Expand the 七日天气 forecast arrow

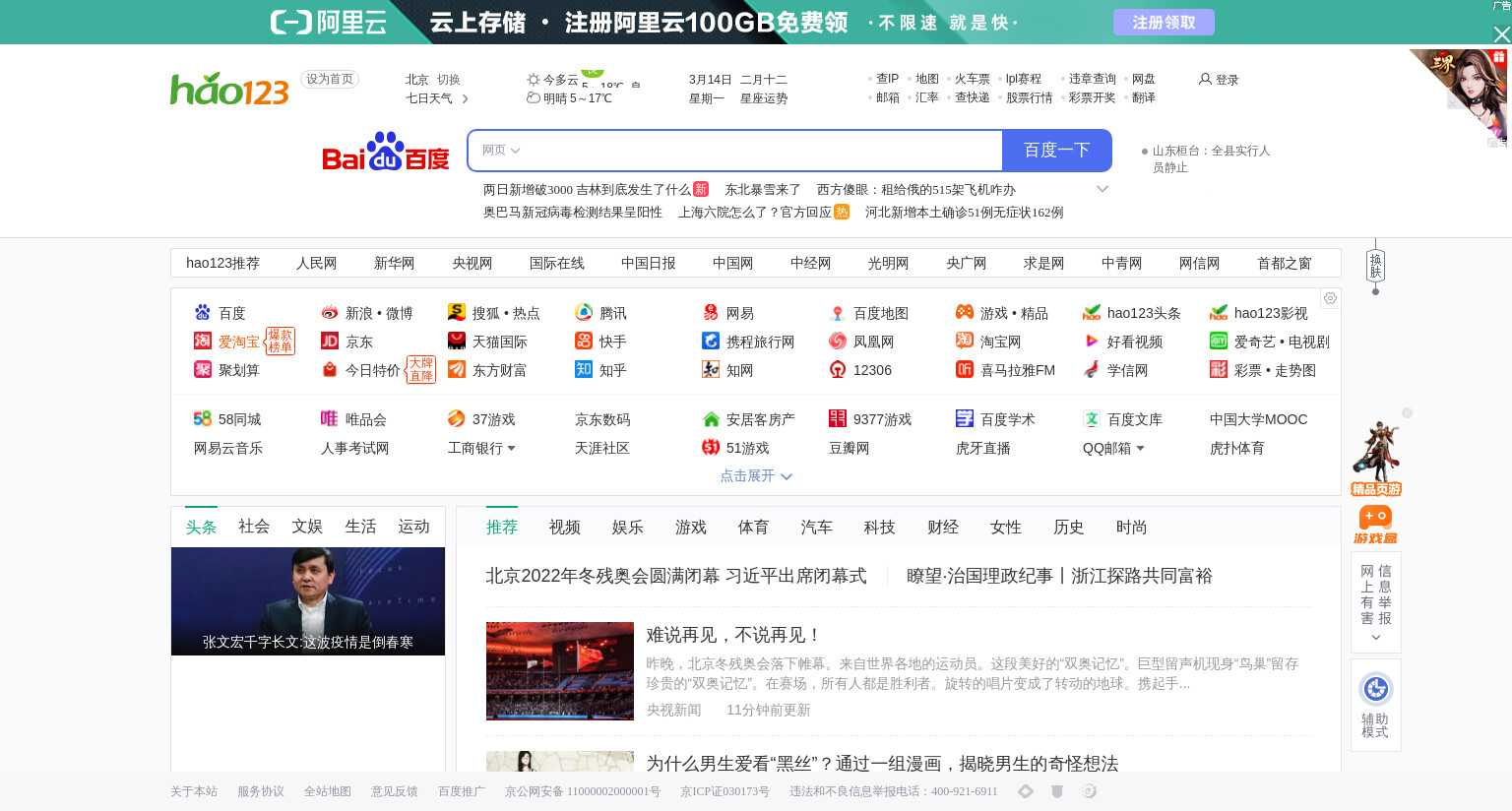(466, 98)
